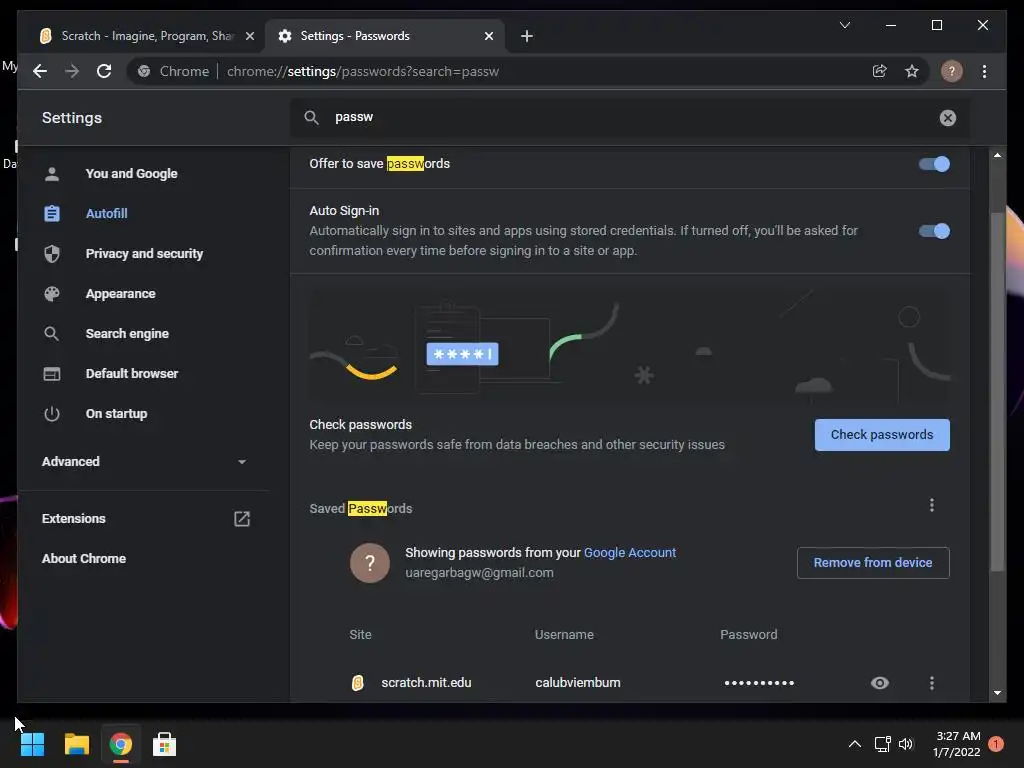Viewport: 1024px width, 768px height.
Task: Show hidden system tray icons
Action: point(854,744)
